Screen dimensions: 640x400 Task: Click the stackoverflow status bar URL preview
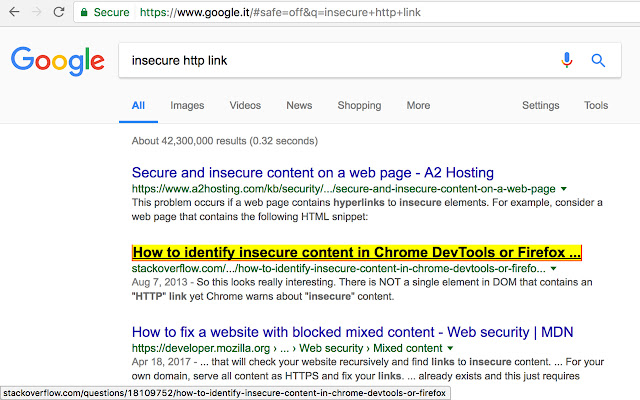(x=225, y=393)
